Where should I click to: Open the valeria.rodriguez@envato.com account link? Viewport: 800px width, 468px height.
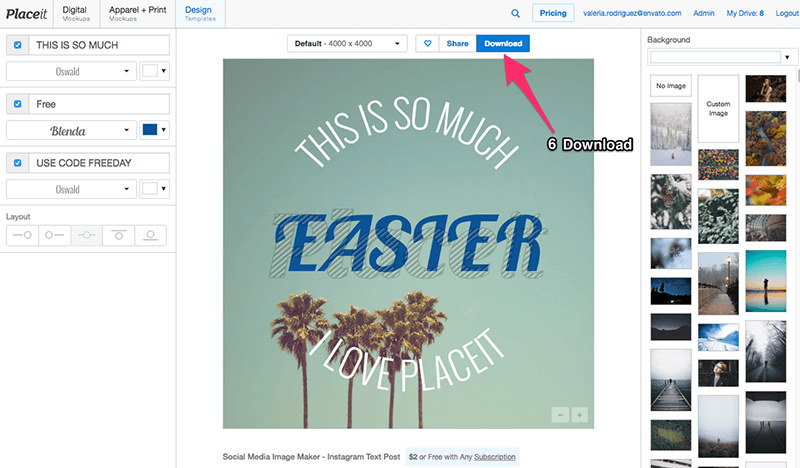tap(632, 13)
